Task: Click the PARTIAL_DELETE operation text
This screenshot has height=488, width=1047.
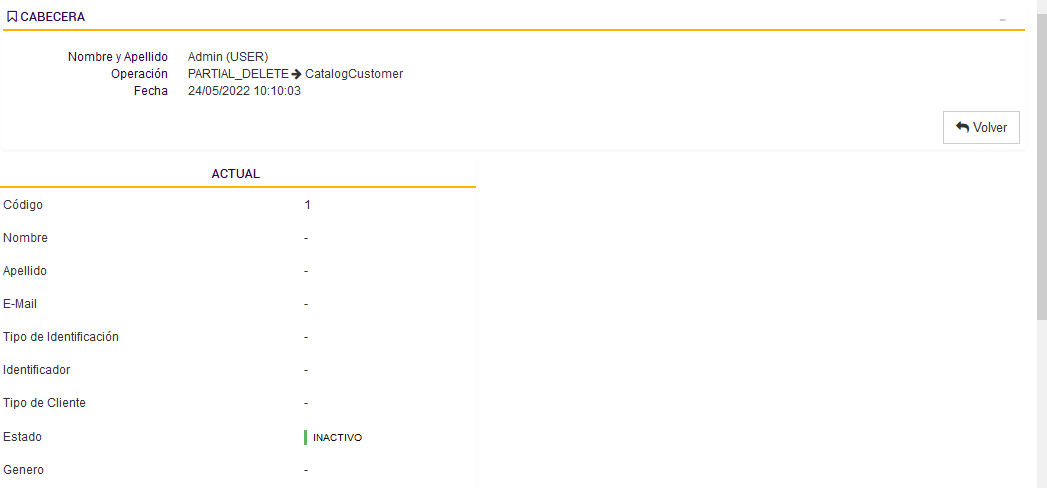Action: [x=238, y=74]
